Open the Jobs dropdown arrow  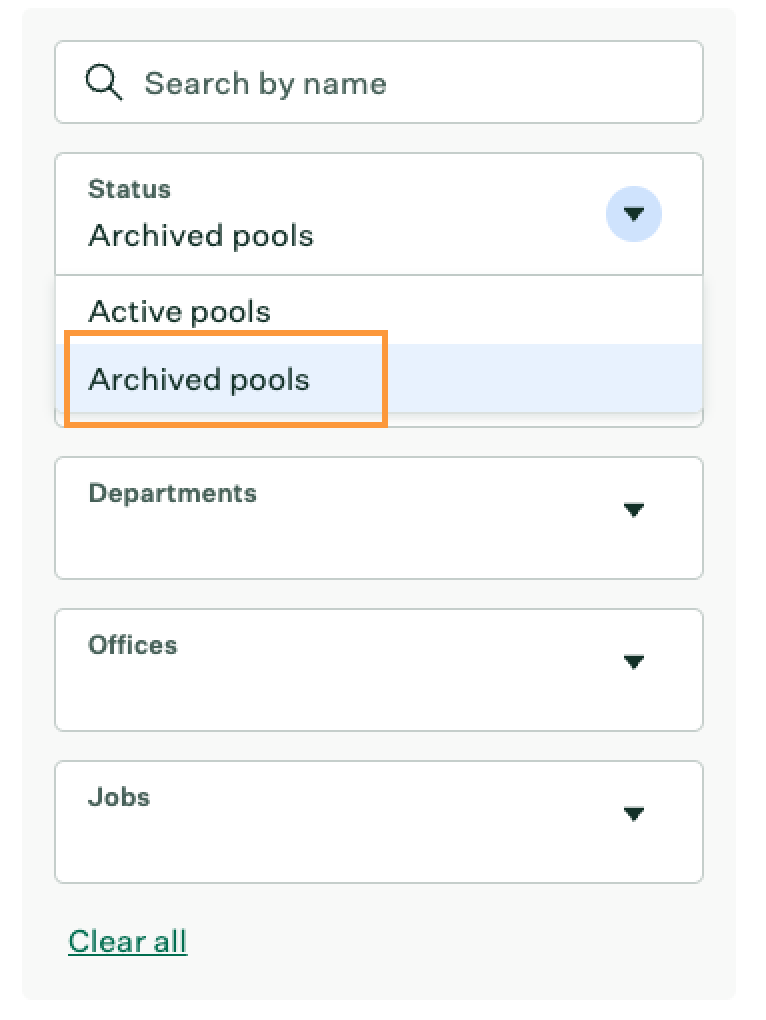click(633, 814)
